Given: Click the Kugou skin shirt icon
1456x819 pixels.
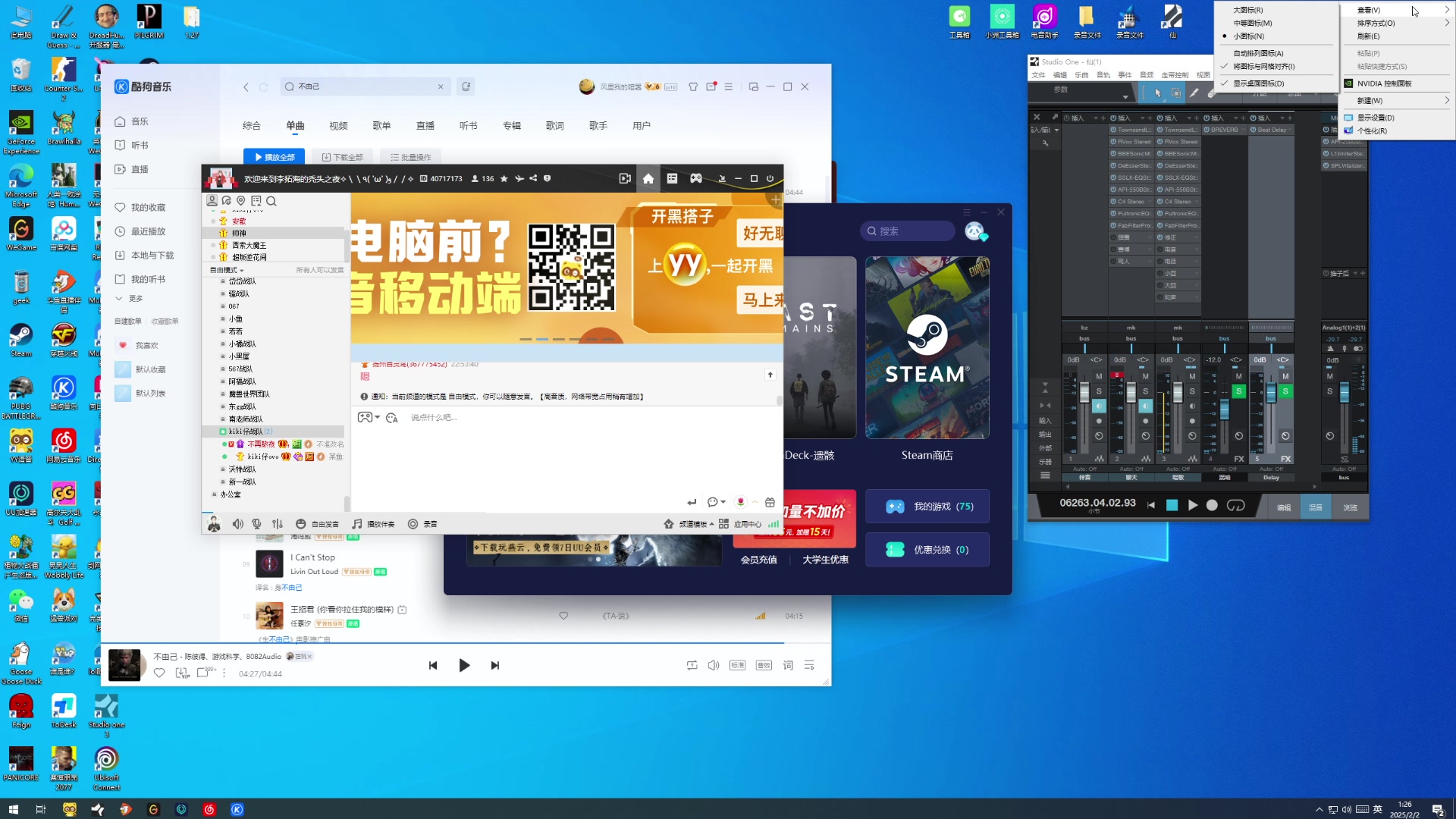Looking at the screenshot, I should [x=693, y=86].
